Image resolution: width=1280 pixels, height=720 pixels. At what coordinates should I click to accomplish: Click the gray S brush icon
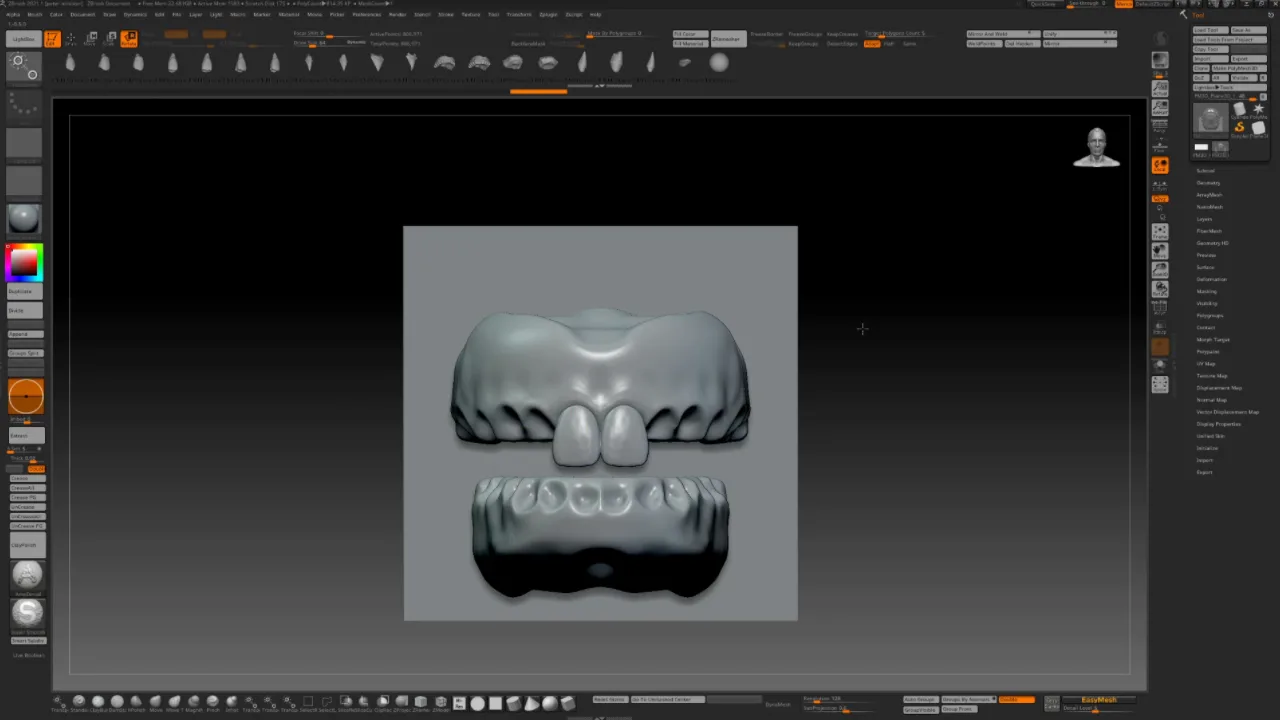[27, 612]
